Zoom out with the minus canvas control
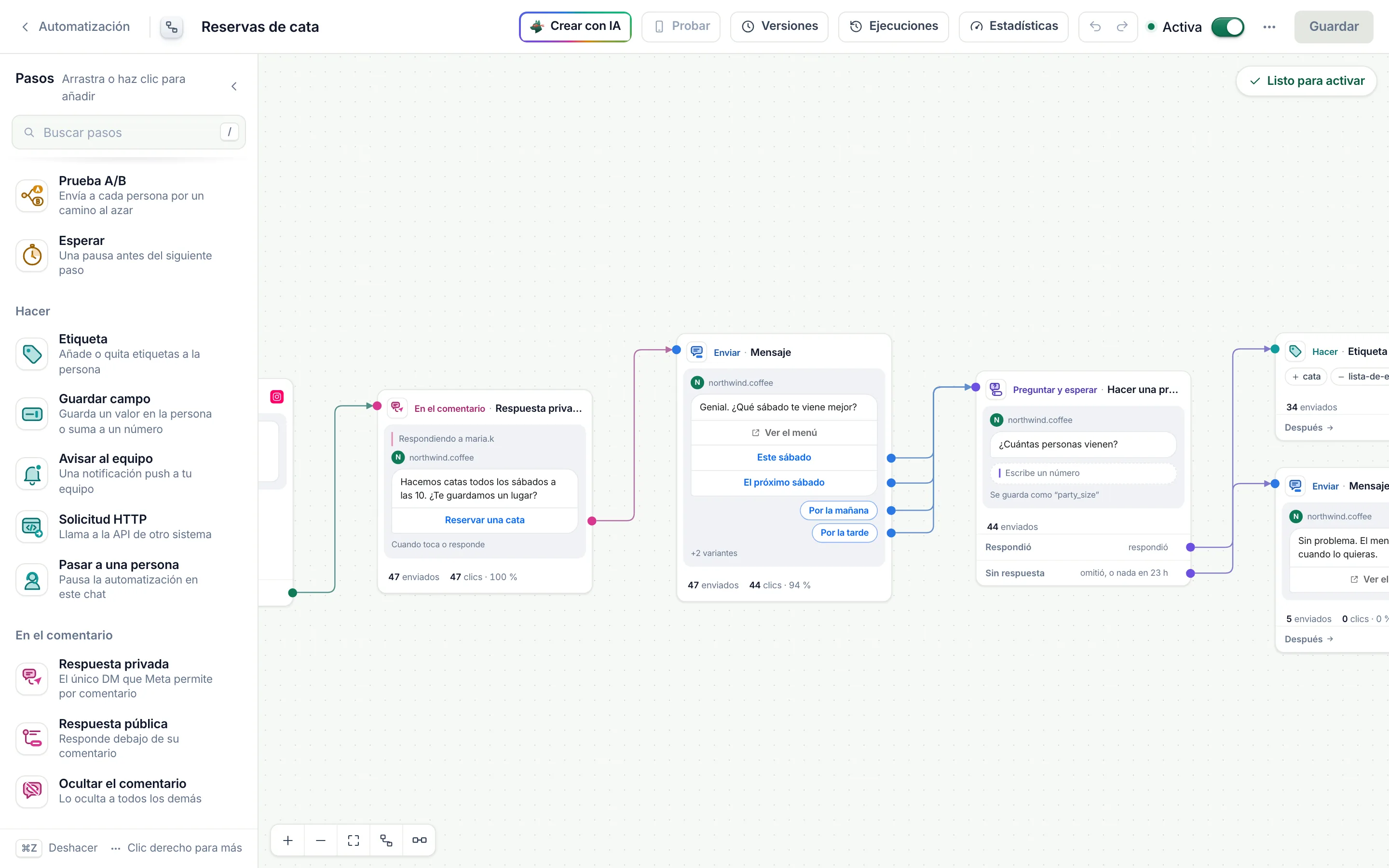 [321, 841]
